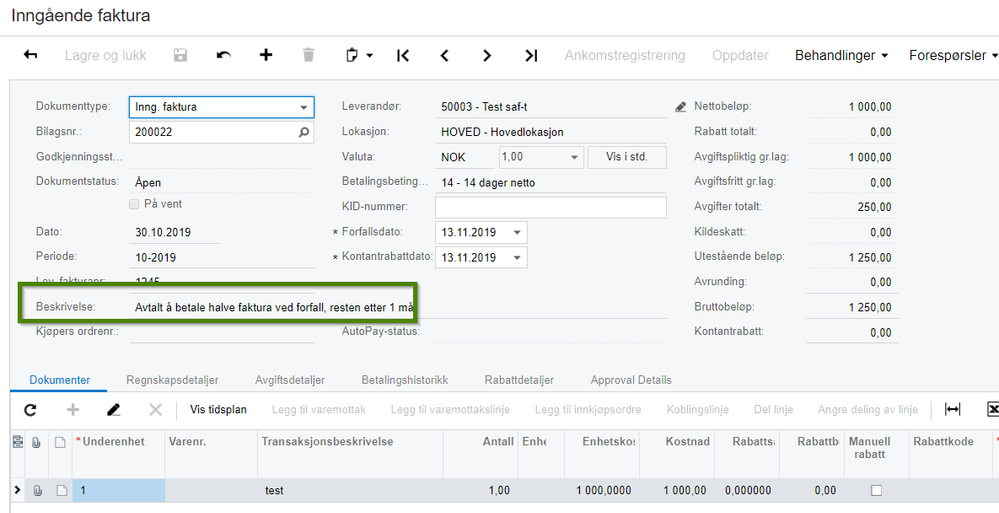Click the Underenhet cell with value 1

[119, 491]
